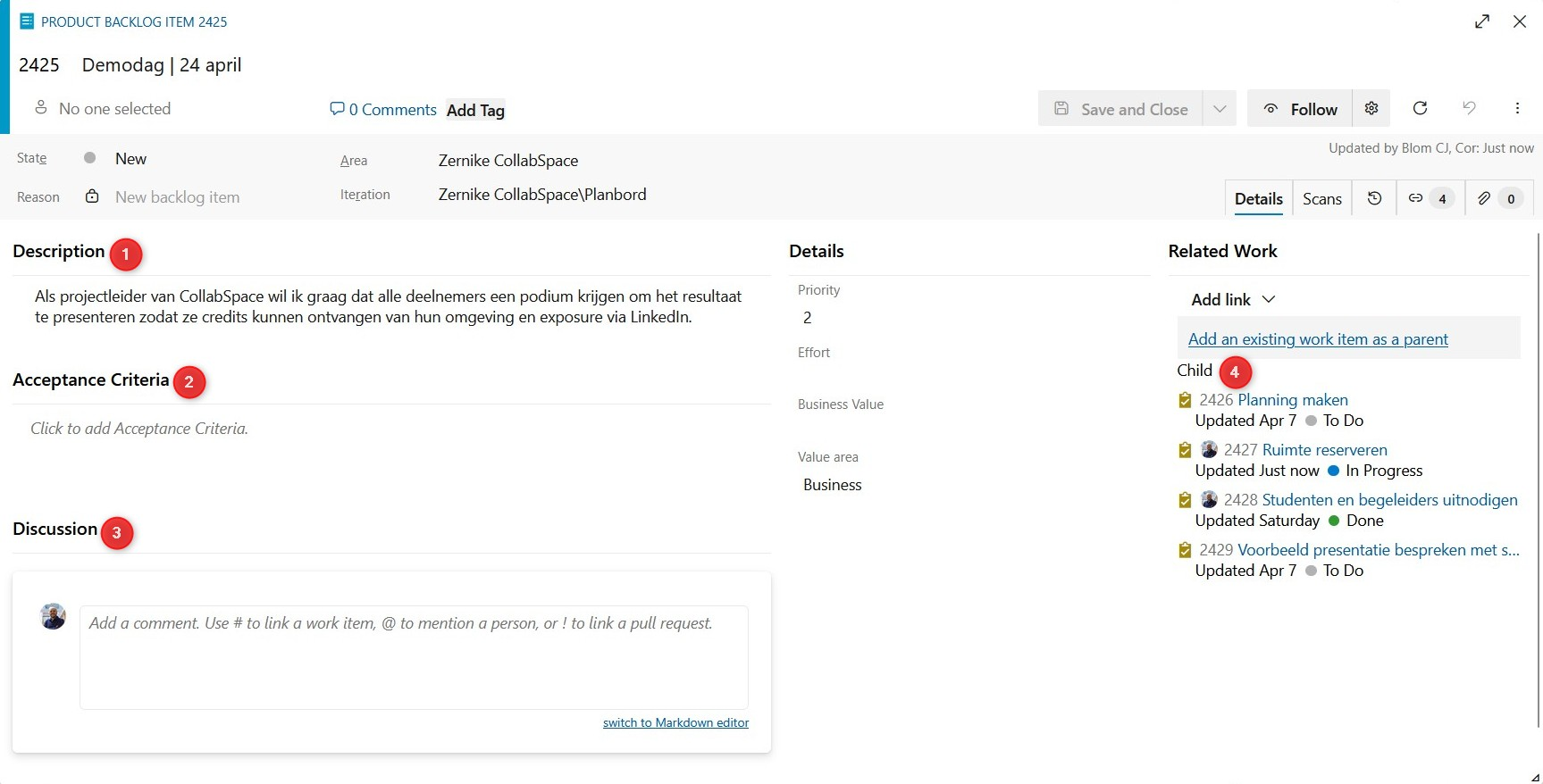Click the fullscreen expand arrows icon
1543x784 pixels.
1482,21
